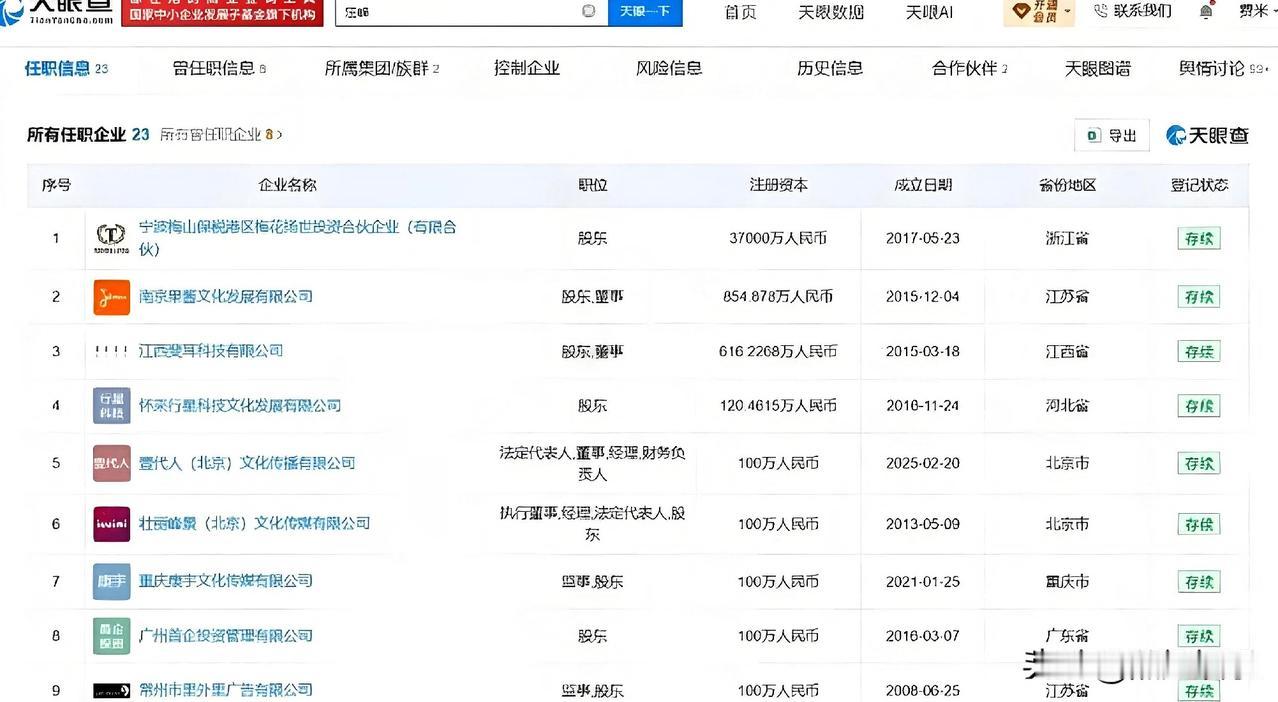This screenshot has height=702, width=1278.
Task: Open 怀来行星科技文化发展有限公司 link
Action: tap(240, 405)
